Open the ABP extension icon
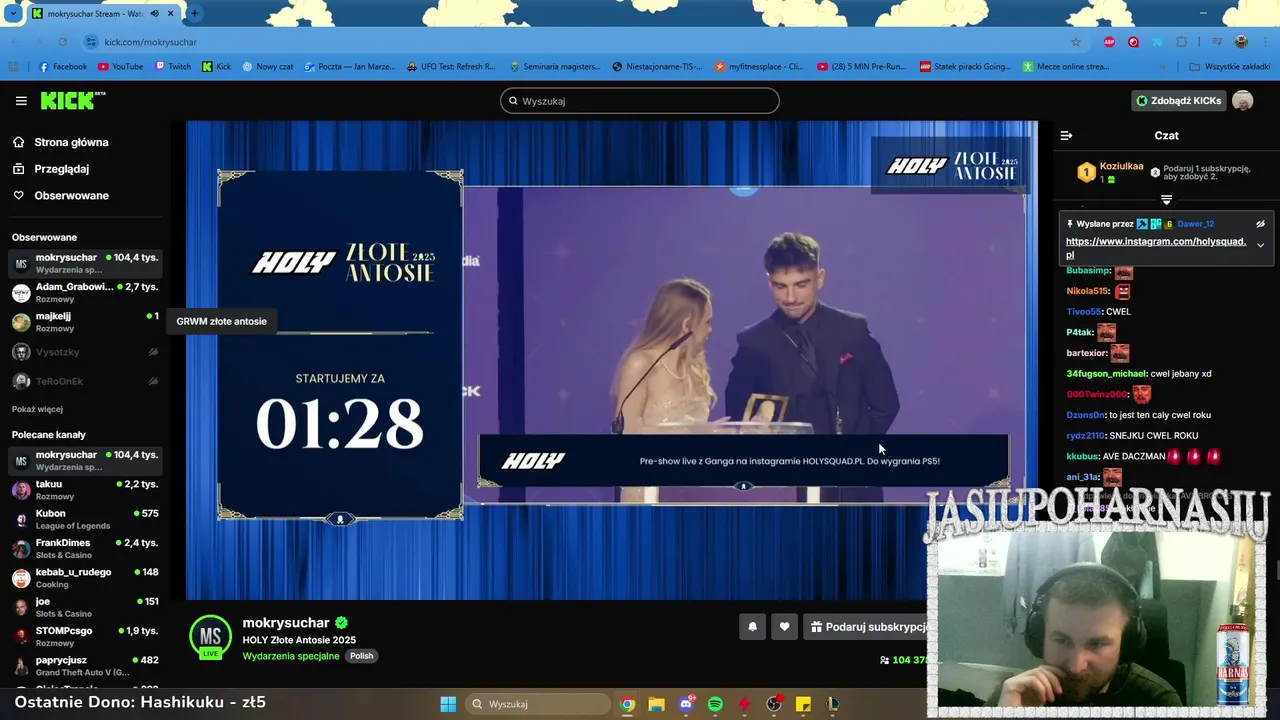This screenshot has height=720, width=1280. click(x=1110, y=42)
